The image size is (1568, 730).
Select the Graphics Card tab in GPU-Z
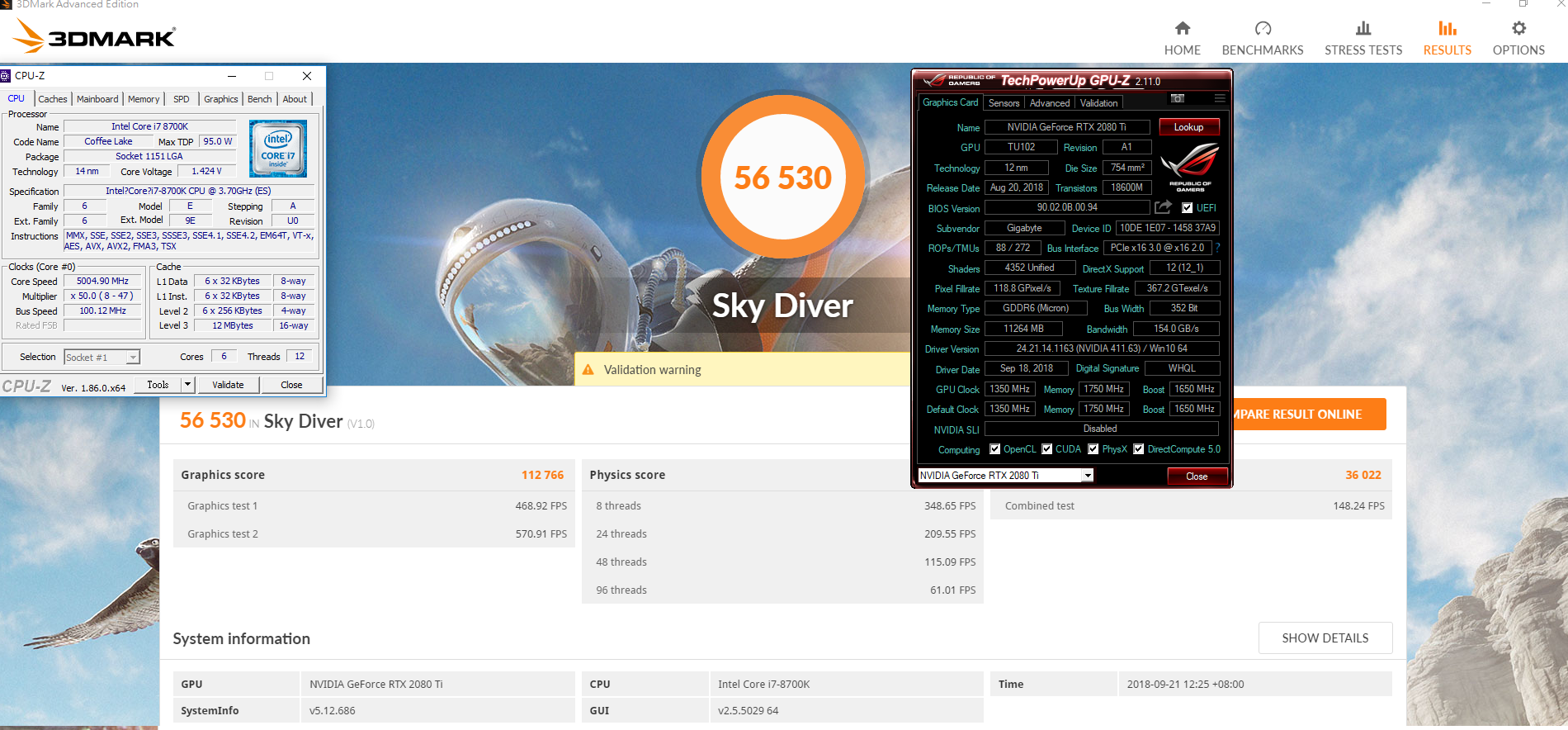point(950,102)
